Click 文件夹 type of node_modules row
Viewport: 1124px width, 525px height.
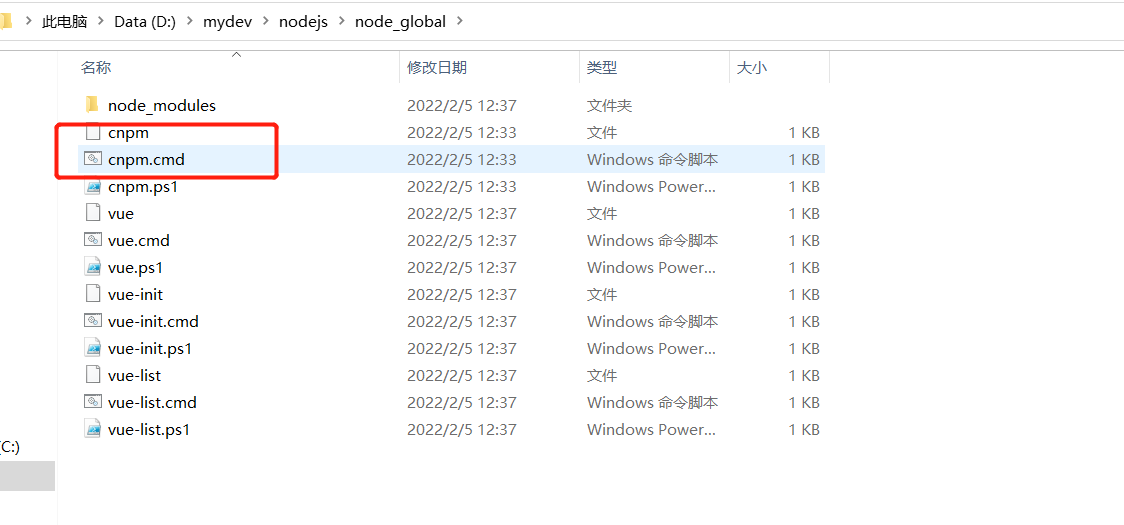(609, 105)
